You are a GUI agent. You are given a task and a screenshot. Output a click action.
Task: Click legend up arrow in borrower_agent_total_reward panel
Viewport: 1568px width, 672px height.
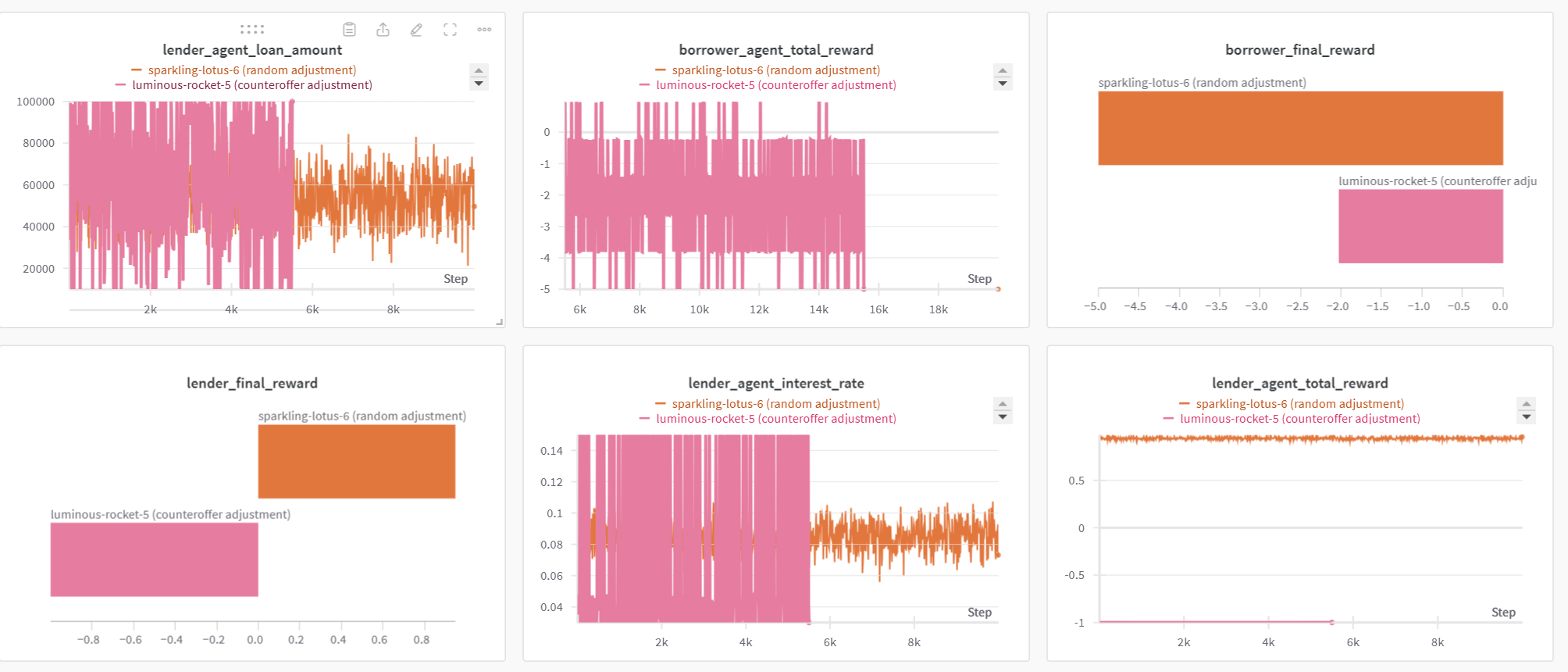[1003, 70]
